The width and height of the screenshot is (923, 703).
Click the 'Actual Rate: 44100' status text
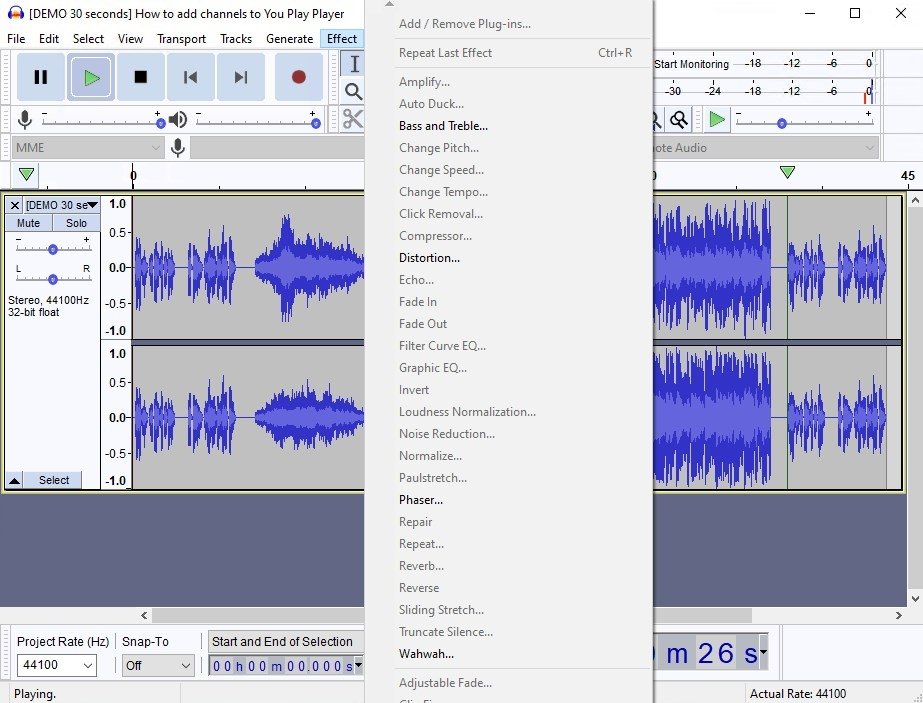point(798,694)
